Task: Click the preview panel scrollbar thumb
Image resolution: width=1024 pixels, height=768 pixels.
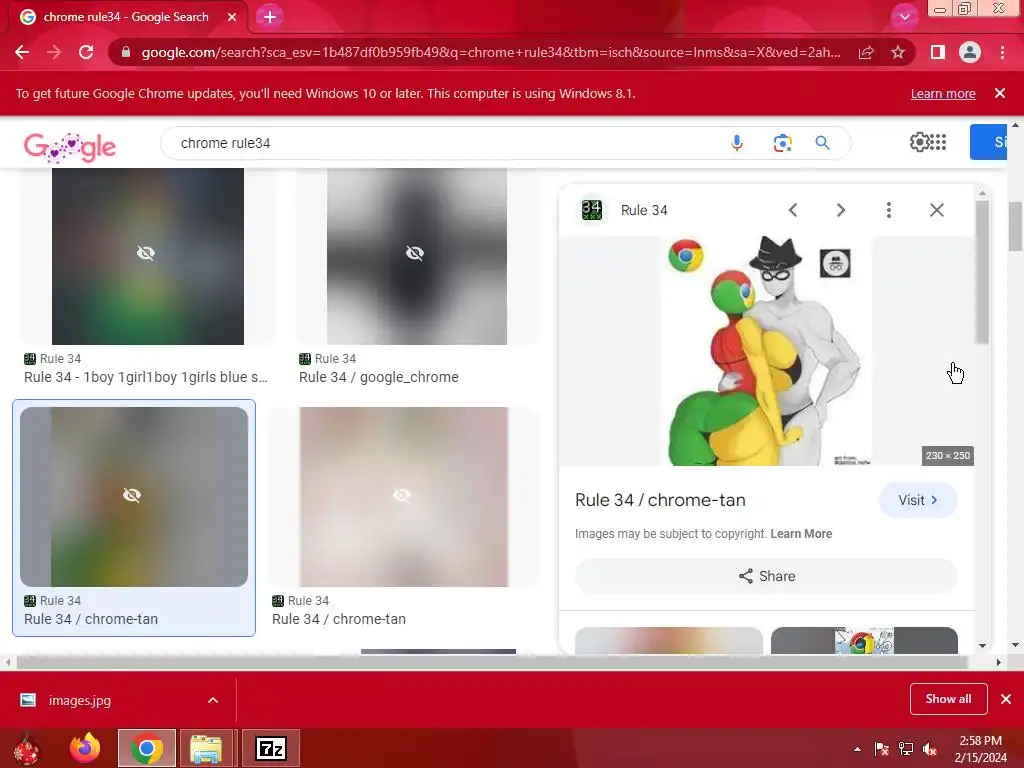Action: click(982, 272)
